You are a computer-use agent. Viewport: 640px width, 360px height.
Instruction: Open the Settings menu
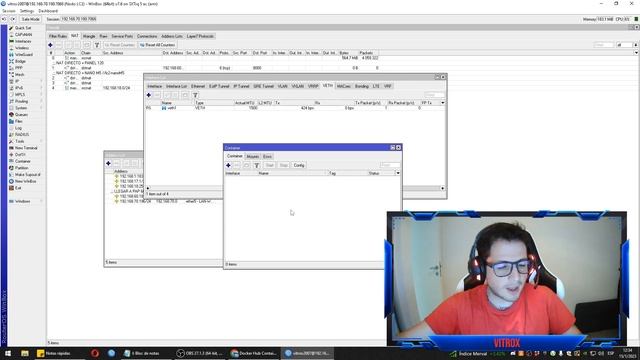click(27, 11)
